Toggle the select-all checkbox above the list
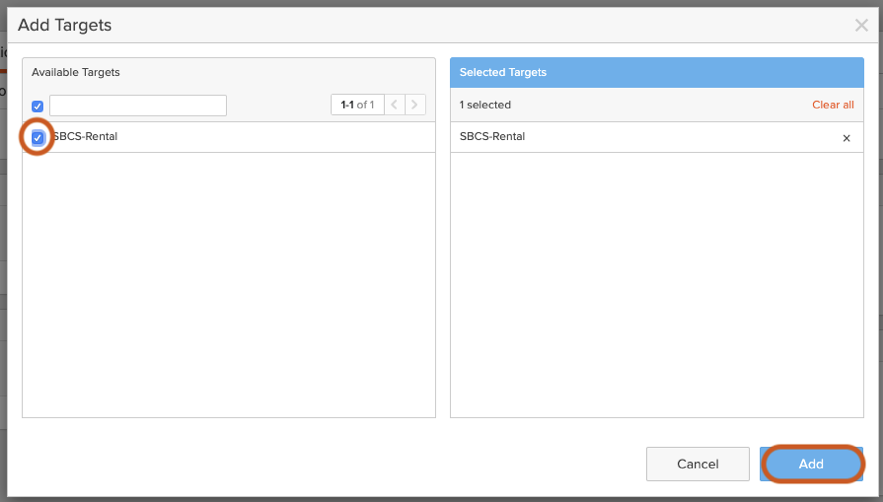Screen dimensions: 883x502 tap(38, 106)
